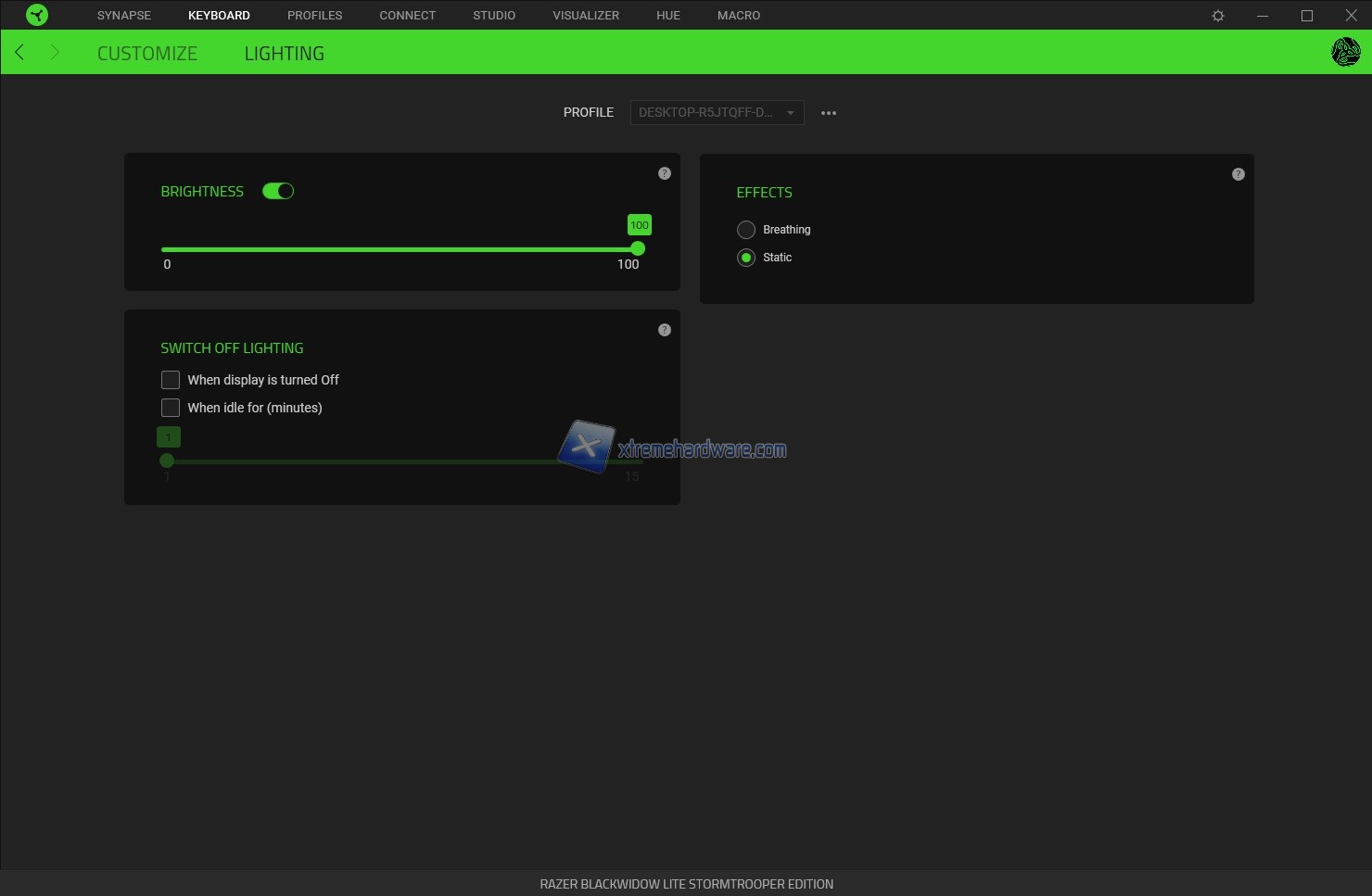Click the forward arrow navigation icon

click(55, 53)
